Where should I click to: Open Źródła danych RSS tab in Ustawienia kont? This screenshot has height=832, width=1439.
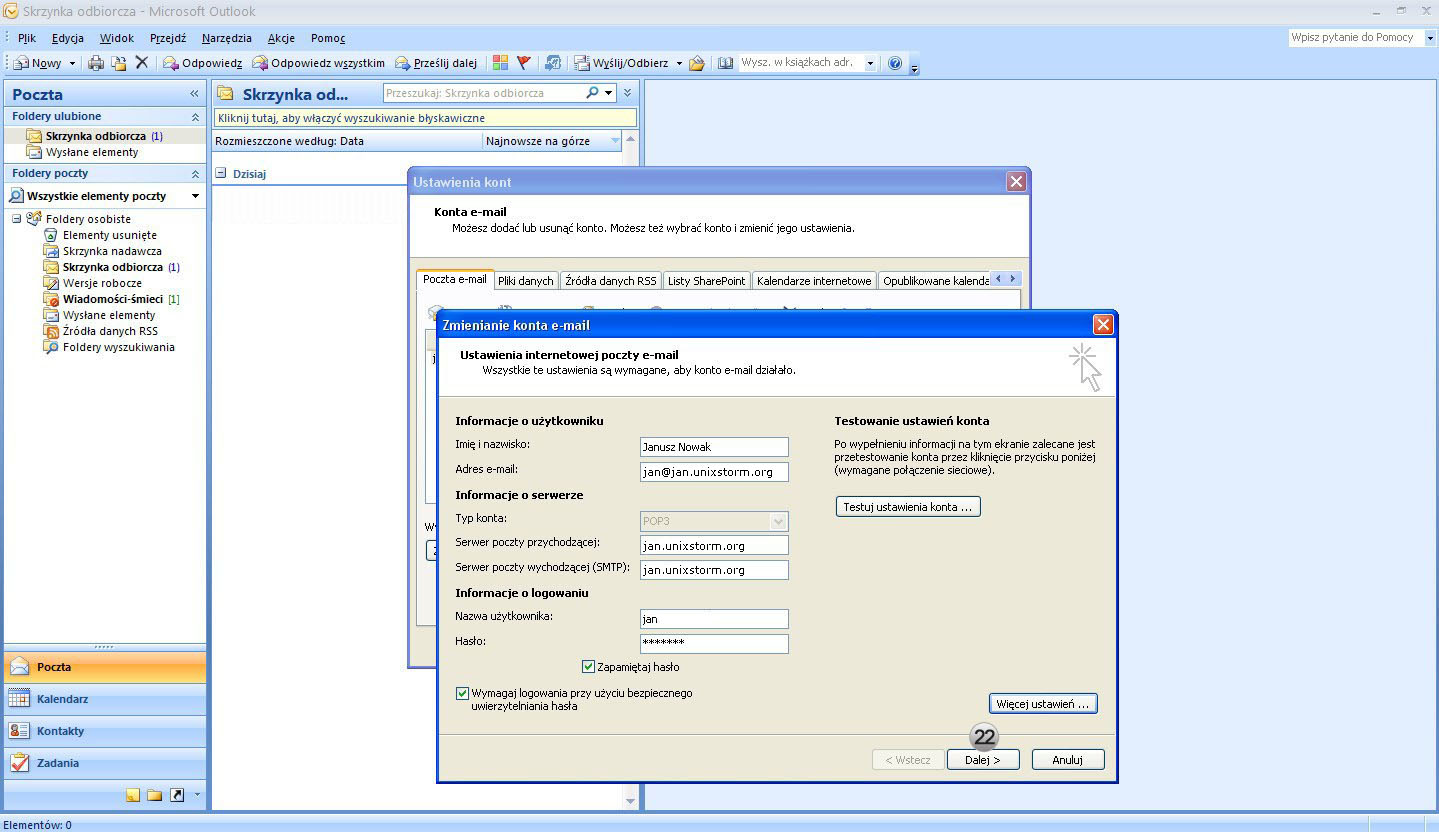[x=611, y=281]
